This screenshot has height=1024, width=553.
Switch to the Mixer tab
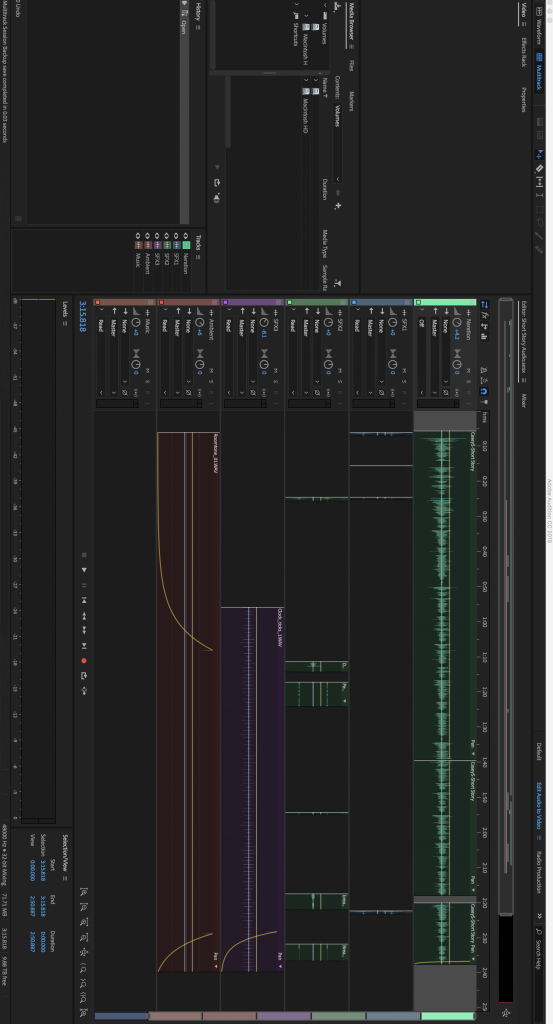coord(524,400)
